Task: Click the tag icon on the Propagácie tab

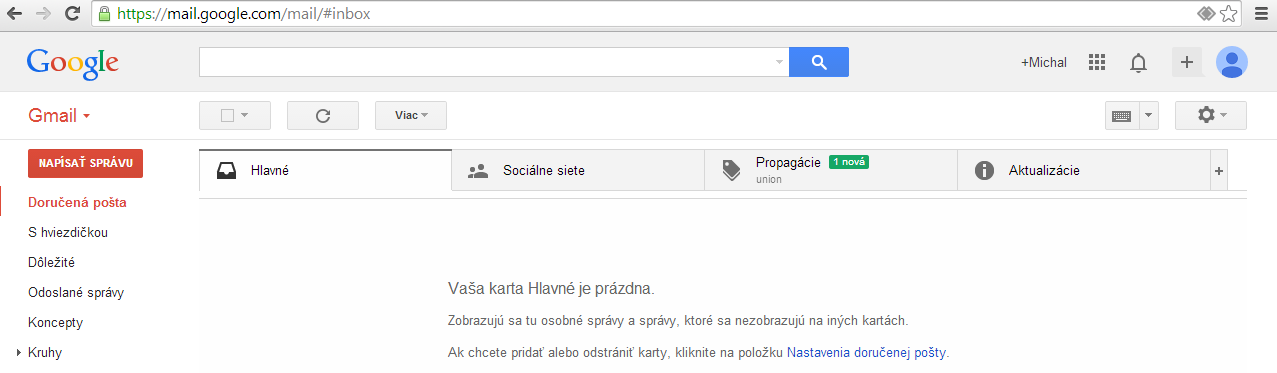Action: tap(732, 170)
